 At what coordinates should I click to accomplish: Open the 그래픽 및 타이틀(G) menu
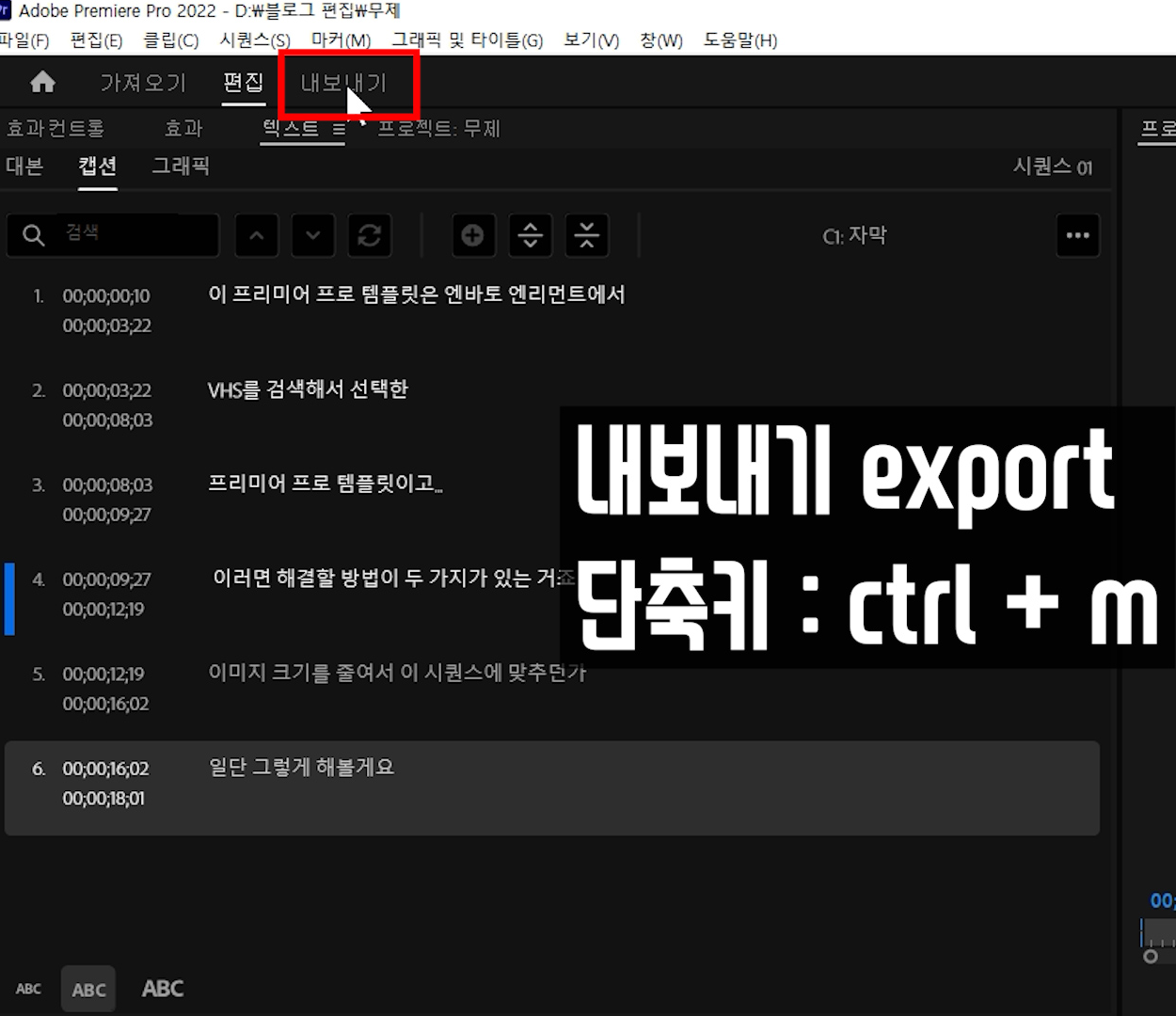pyautogui.click(x=468, y=40)
